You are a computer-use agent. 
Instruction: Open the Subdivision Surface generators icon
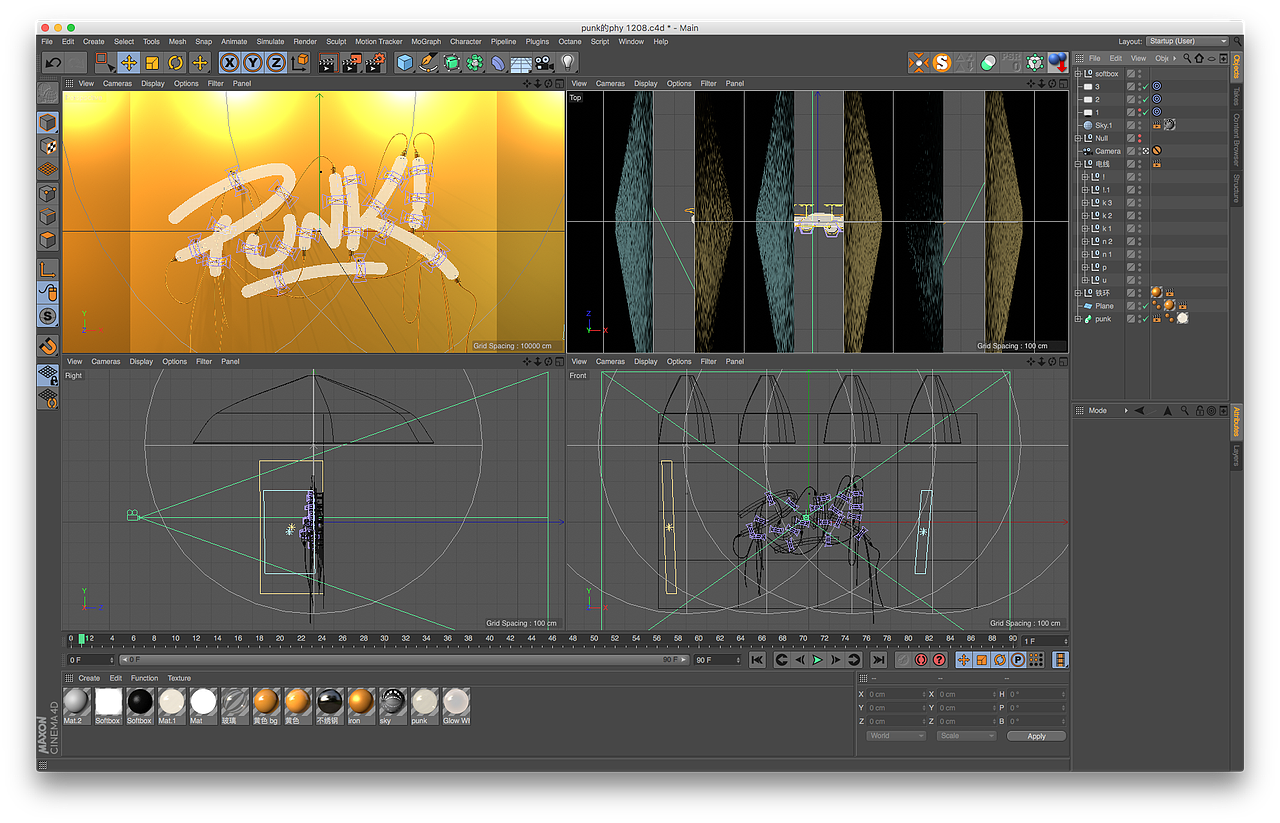click(451, 63)
